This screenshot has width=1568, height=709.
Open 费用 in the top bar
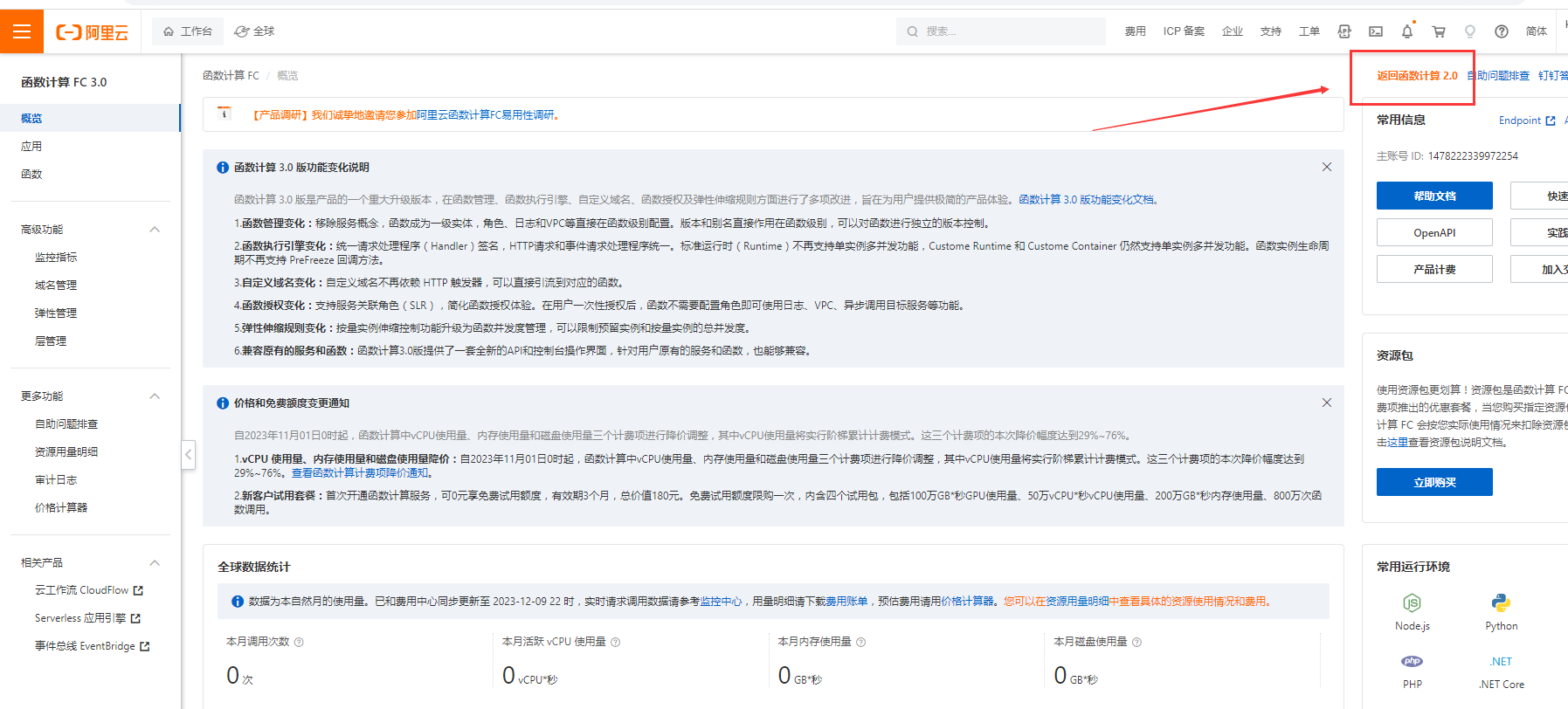point(1135,31)
